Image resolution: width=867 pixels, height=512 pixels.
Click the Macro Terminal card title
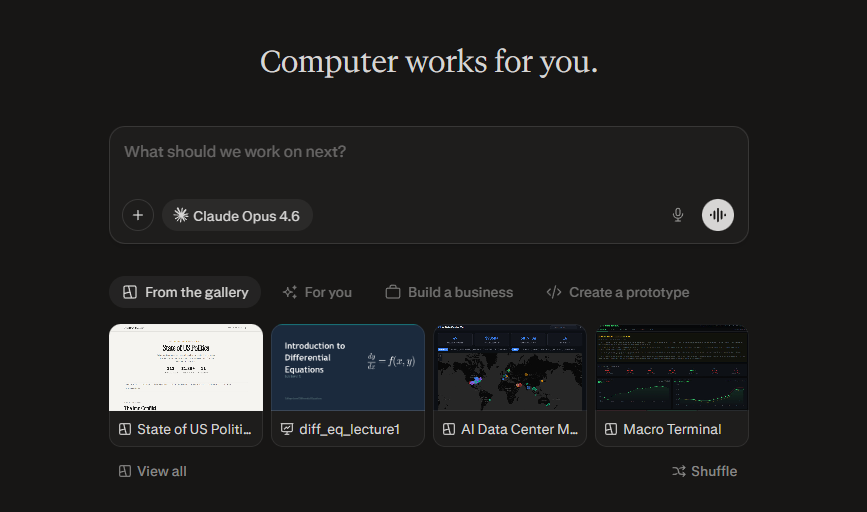tap(672, 429)
